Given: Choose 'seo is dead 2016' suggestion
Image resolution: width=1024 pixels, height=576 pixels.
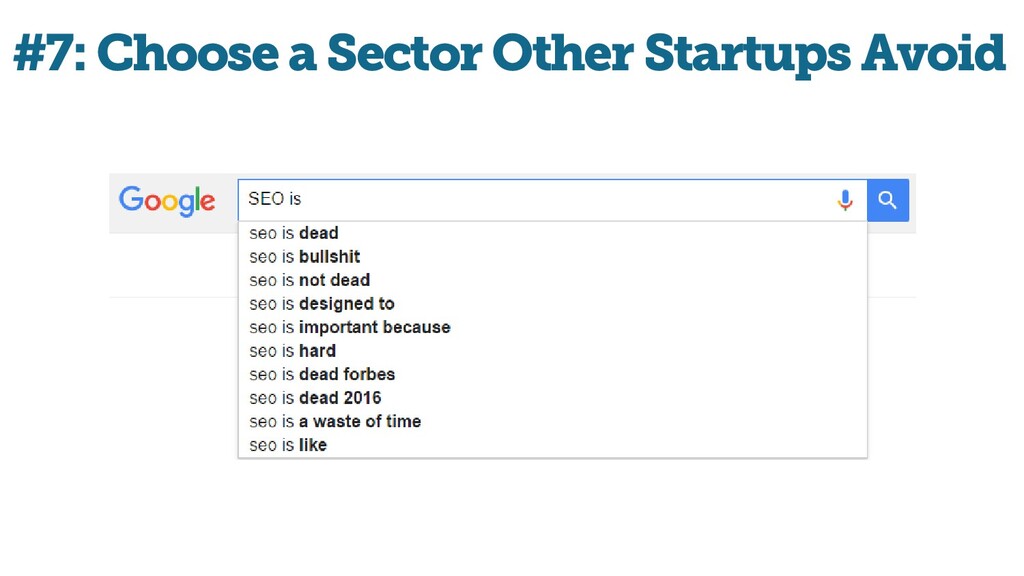Looking at the screenshot, I should coord(552,398).
